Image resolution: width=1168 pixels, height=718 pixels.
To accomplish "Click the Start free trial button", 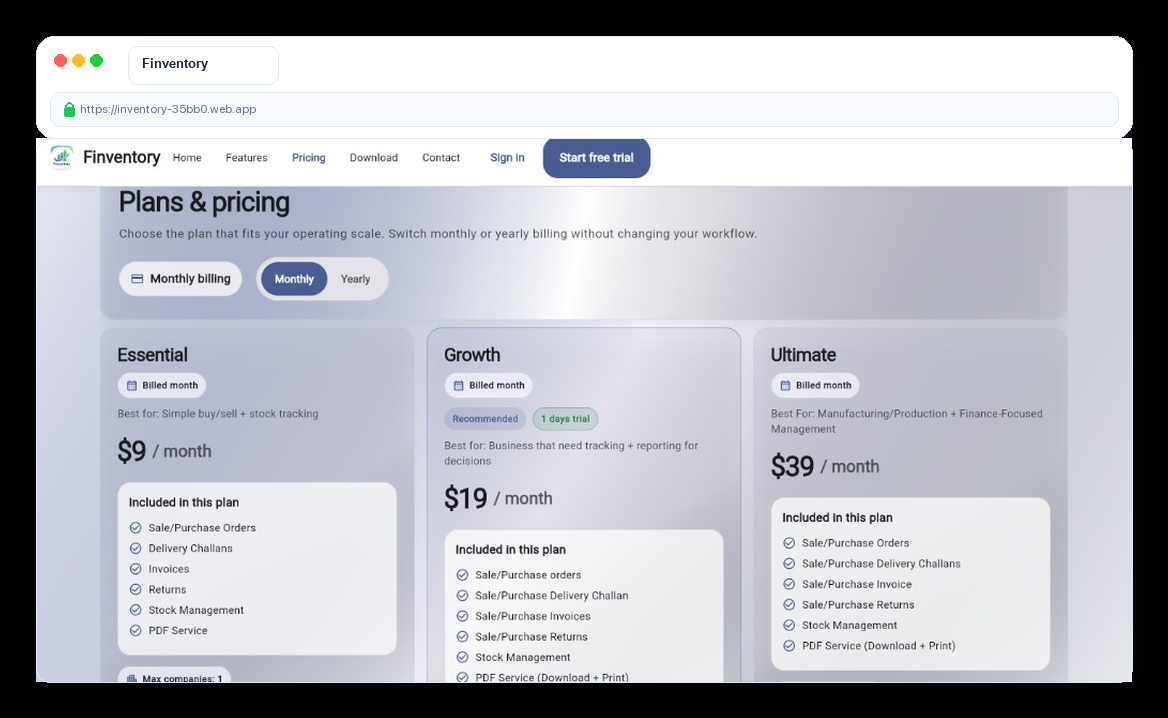I will tap(597, 158).
